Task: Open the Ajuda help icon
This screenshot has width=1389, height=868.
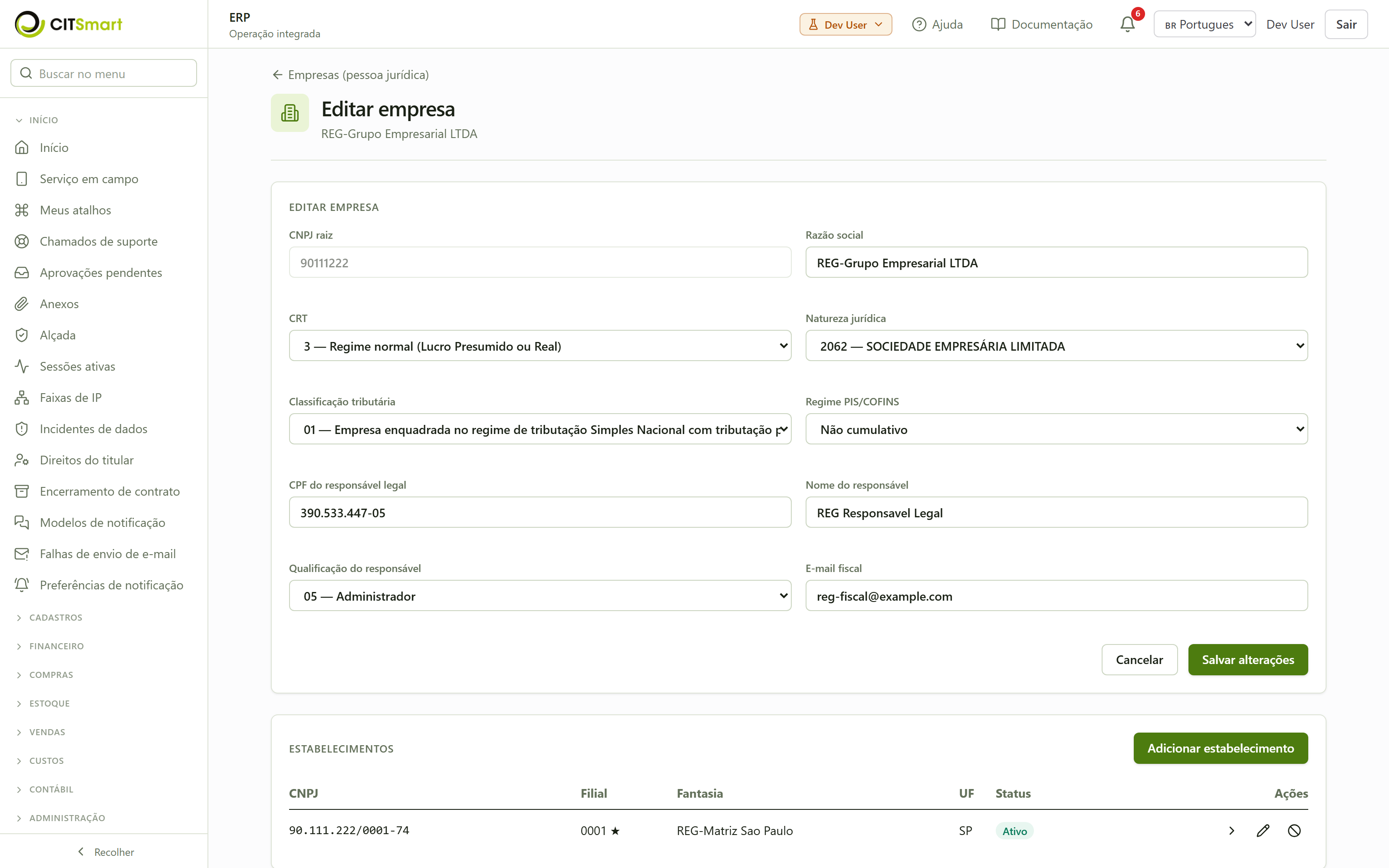Action: (x=919, y=24)
